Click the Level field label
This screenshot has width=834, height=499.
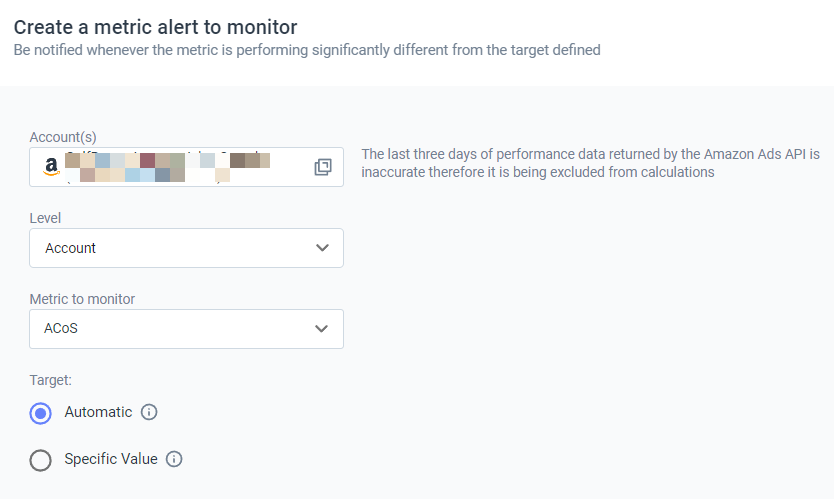[x=46, y=218]
